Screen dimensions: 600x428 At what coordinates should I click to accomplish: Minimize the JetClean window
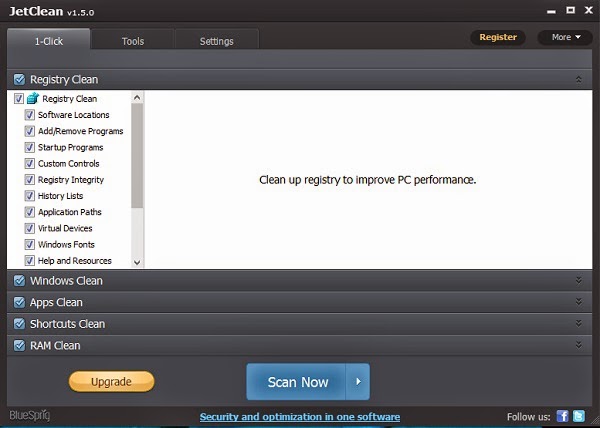551,11
